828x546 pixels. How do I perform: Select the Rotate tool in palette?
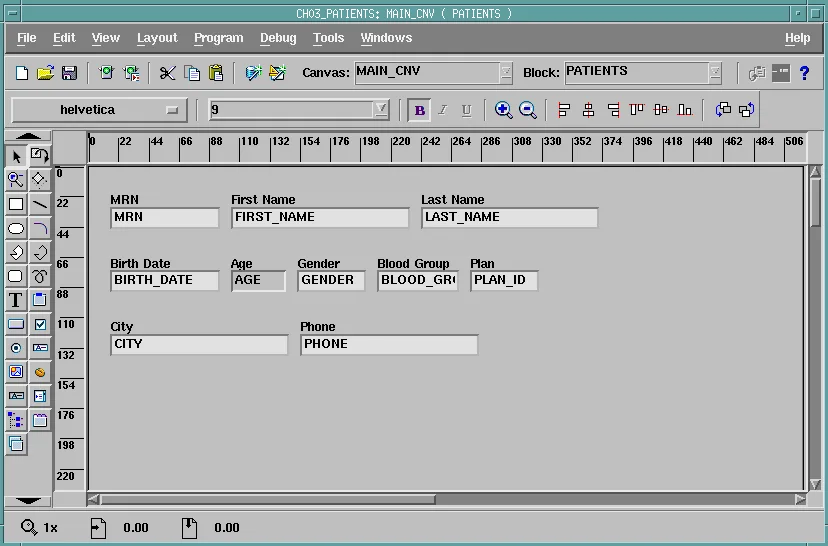pyautogui.click(x=40, y=155)
